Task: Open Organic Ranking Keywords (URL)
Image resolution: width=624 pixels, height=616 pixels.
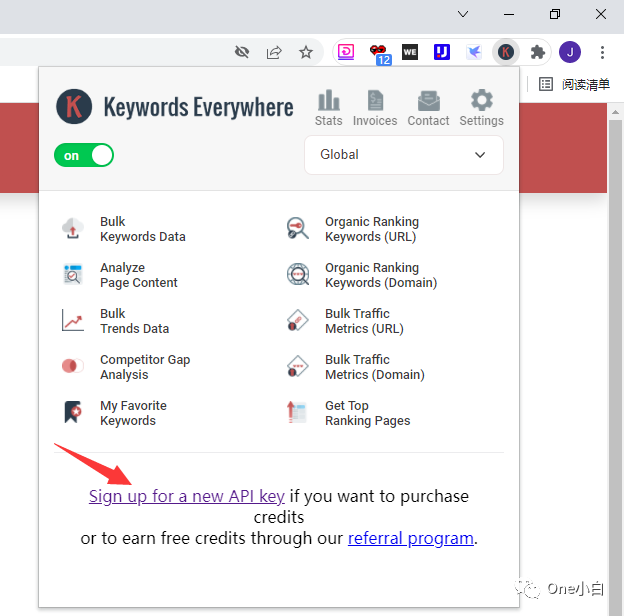Action: tap(372, 229)
